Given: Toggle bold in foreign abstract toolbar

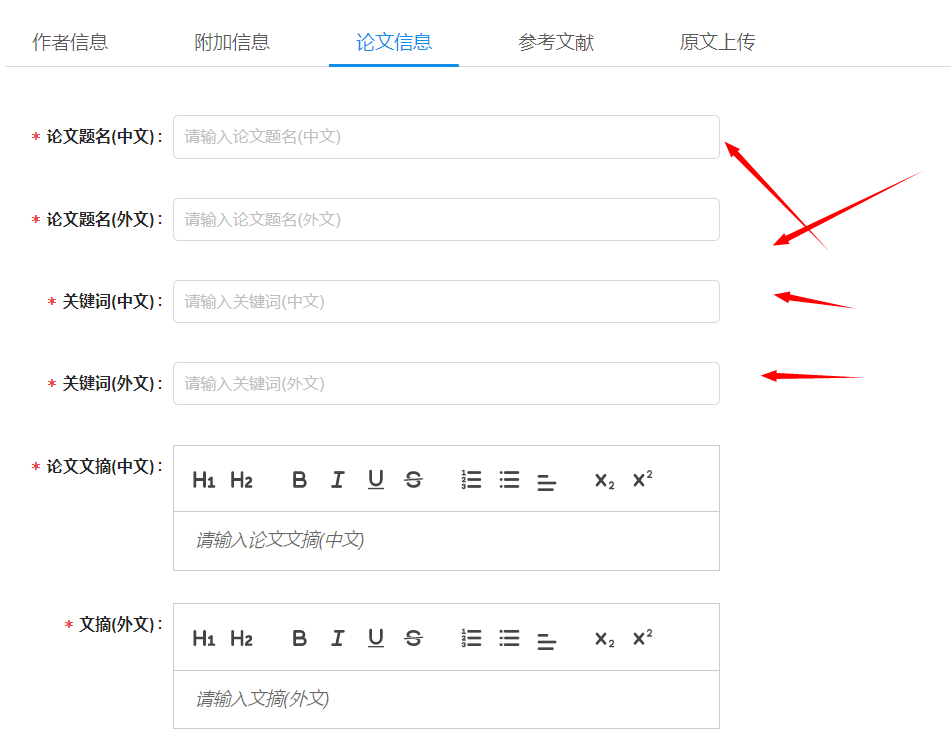Looking at the screenshot, I should (x=299, y=637).
